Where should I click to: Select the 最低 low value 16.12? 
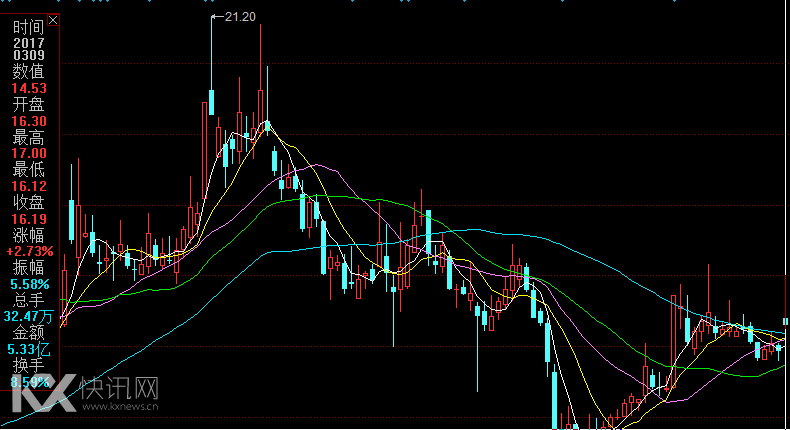point(29,186)
